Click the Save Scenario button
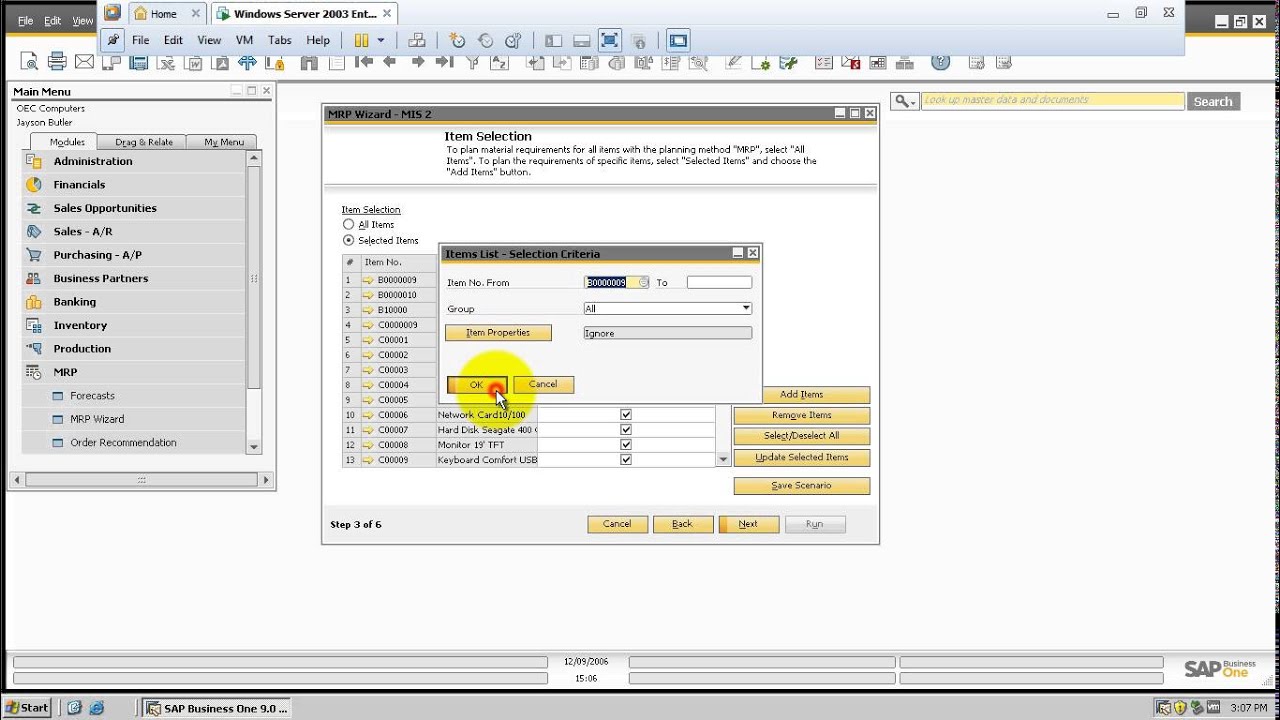The image size is (1280, 720). coord(801,486)
